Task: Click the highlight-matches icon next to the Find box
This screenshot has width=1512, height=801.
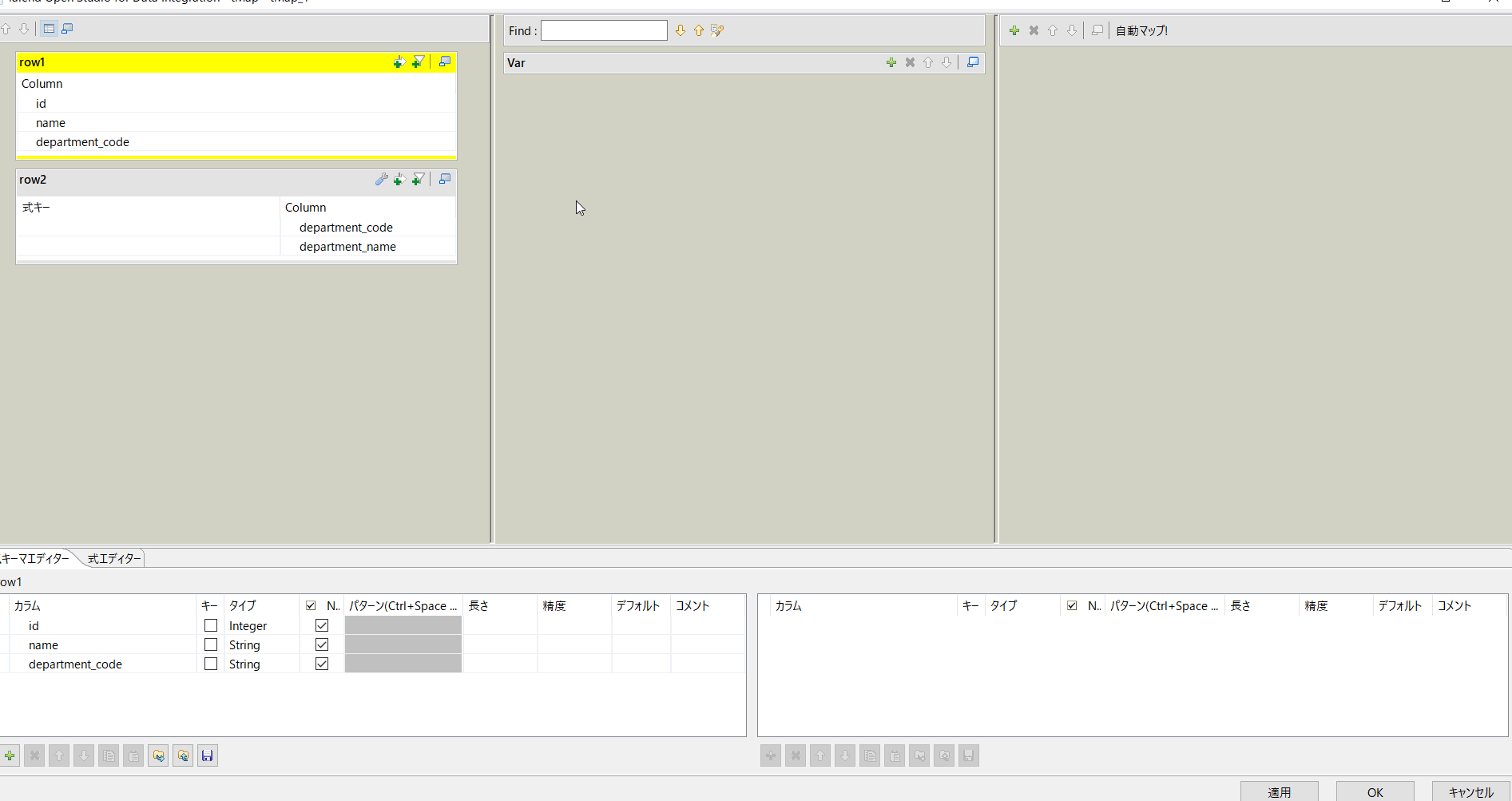Action: (716, 30)
